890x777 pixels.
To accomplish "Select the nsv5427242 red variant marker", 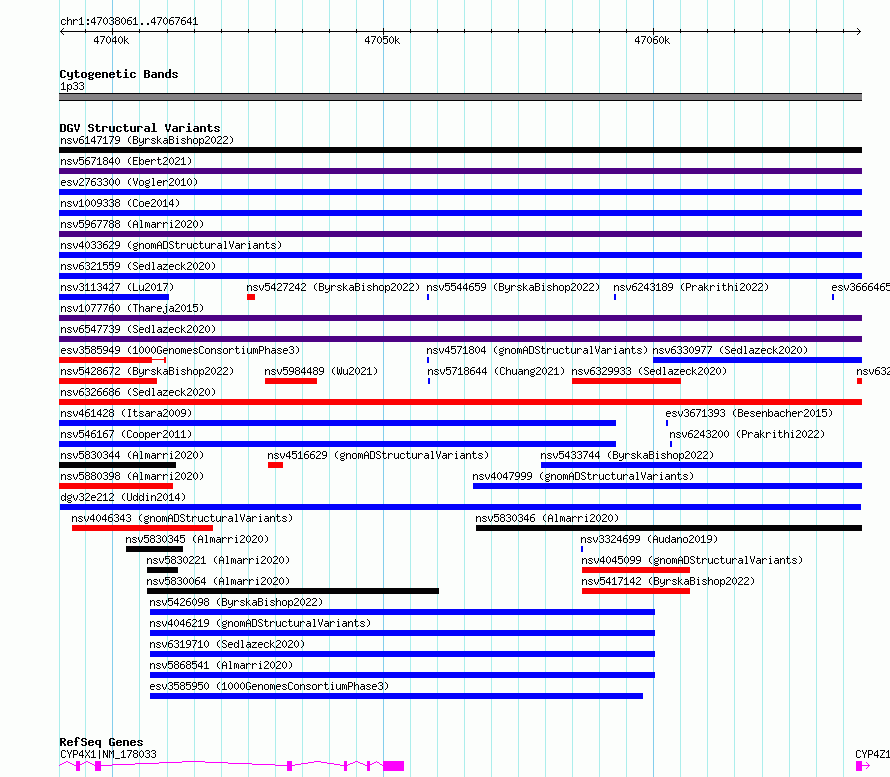I will (x=251, y=297).
